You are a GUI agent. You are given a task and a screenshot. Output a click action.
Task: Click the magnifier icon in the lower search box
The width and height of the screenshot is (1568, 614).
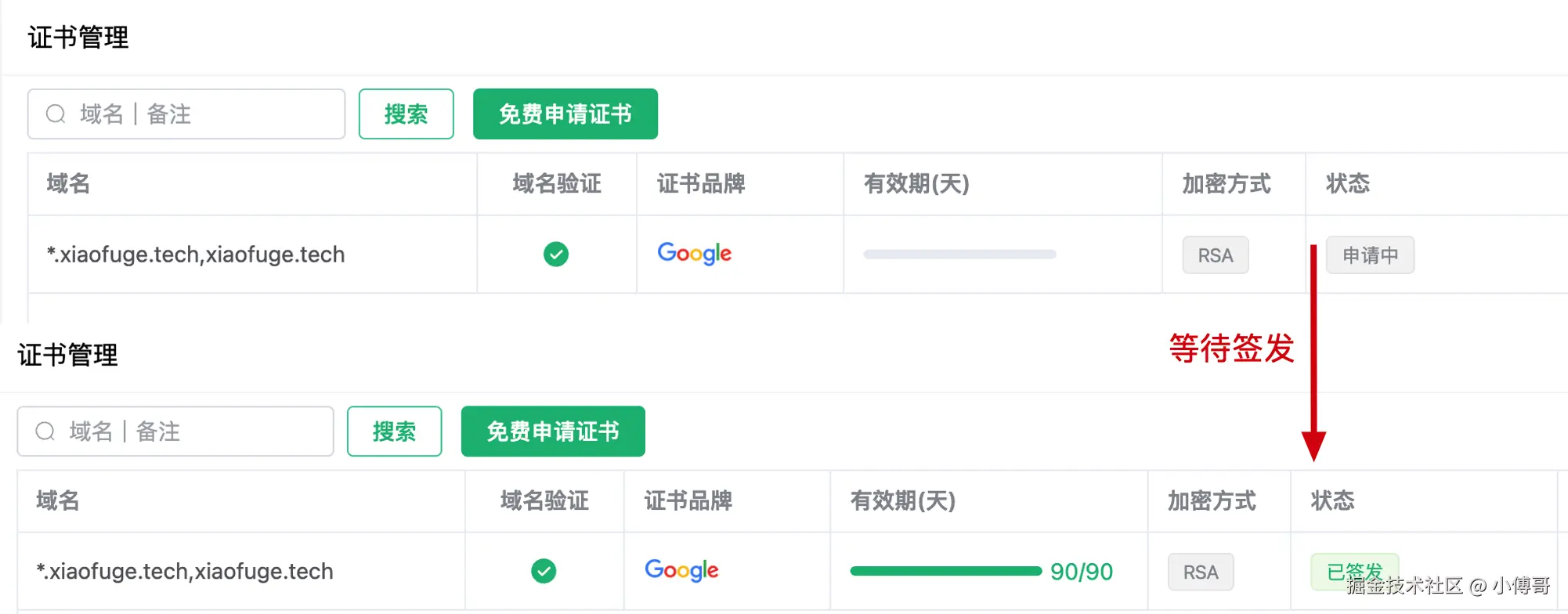45,432
